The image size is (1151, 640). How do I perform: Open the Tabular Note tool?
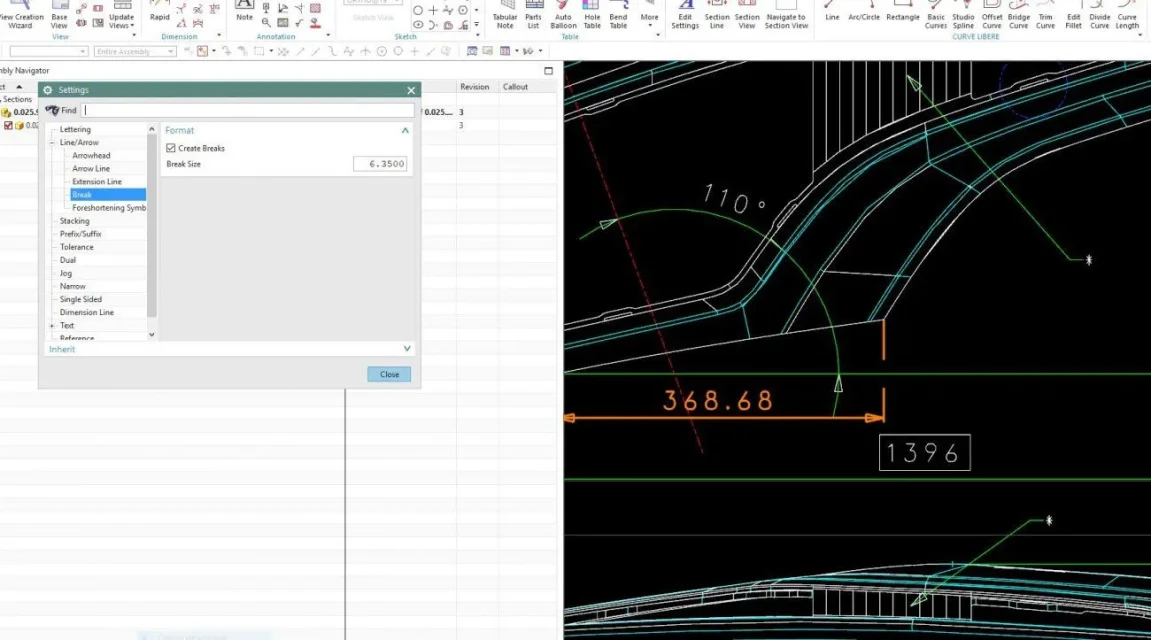click(x=505, y=15)
